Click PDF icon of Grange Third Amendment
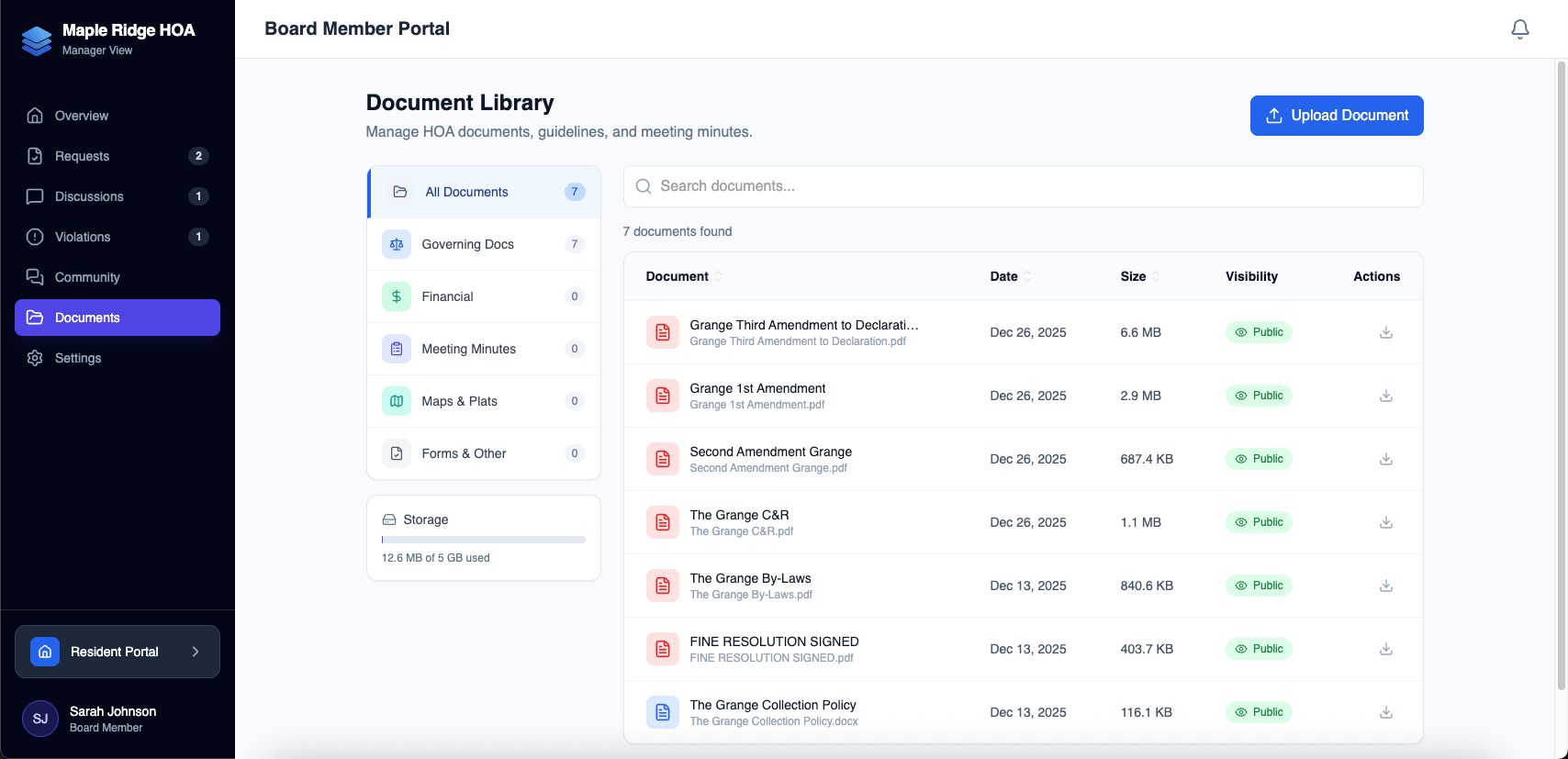This screenshot has width=1568, height=759. 663,332
